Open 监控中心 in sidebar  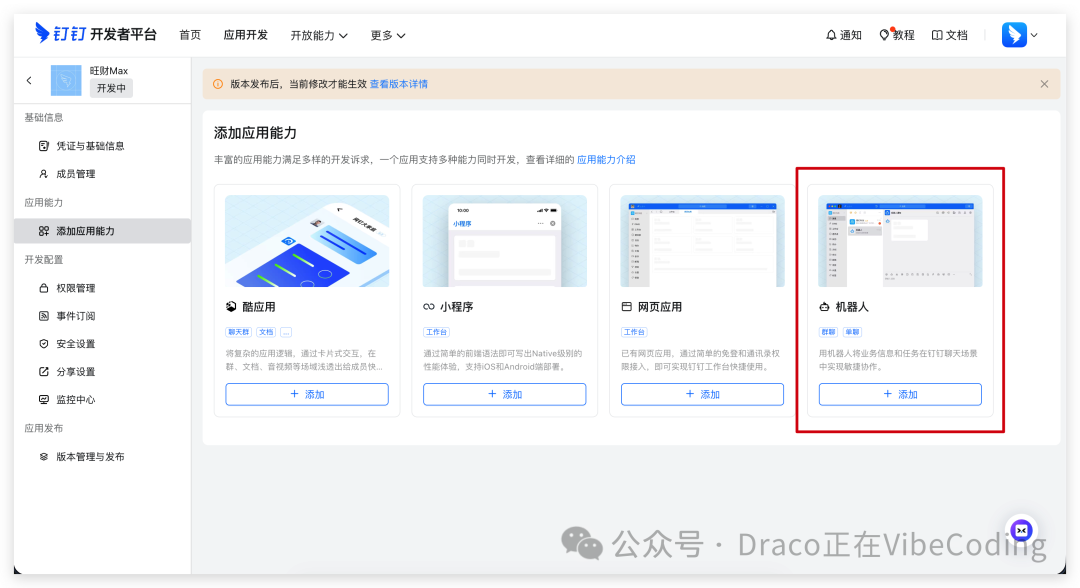[x=102, y=399]
